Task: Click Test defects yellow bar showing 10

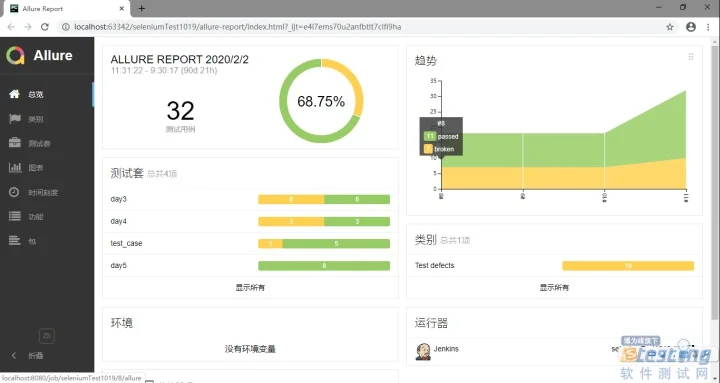Action: tap(628, 265)
